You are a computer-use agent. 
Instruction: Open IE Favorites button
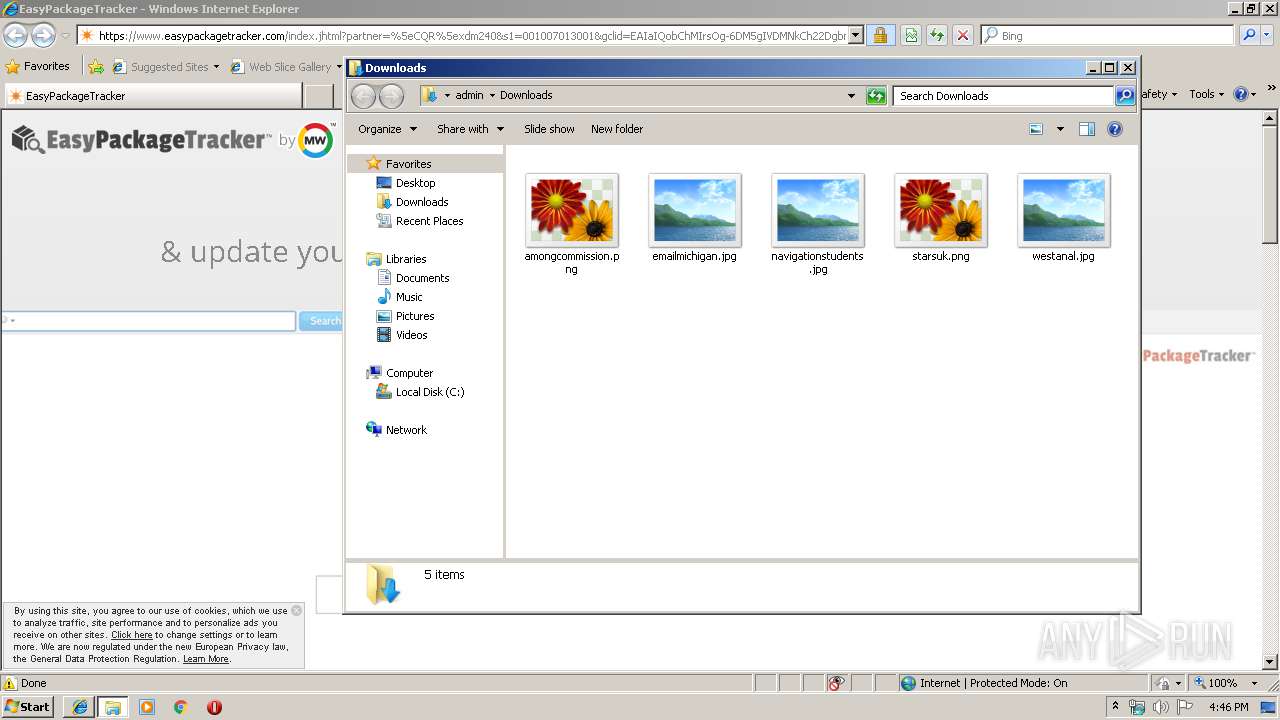[x=38, y=67]
